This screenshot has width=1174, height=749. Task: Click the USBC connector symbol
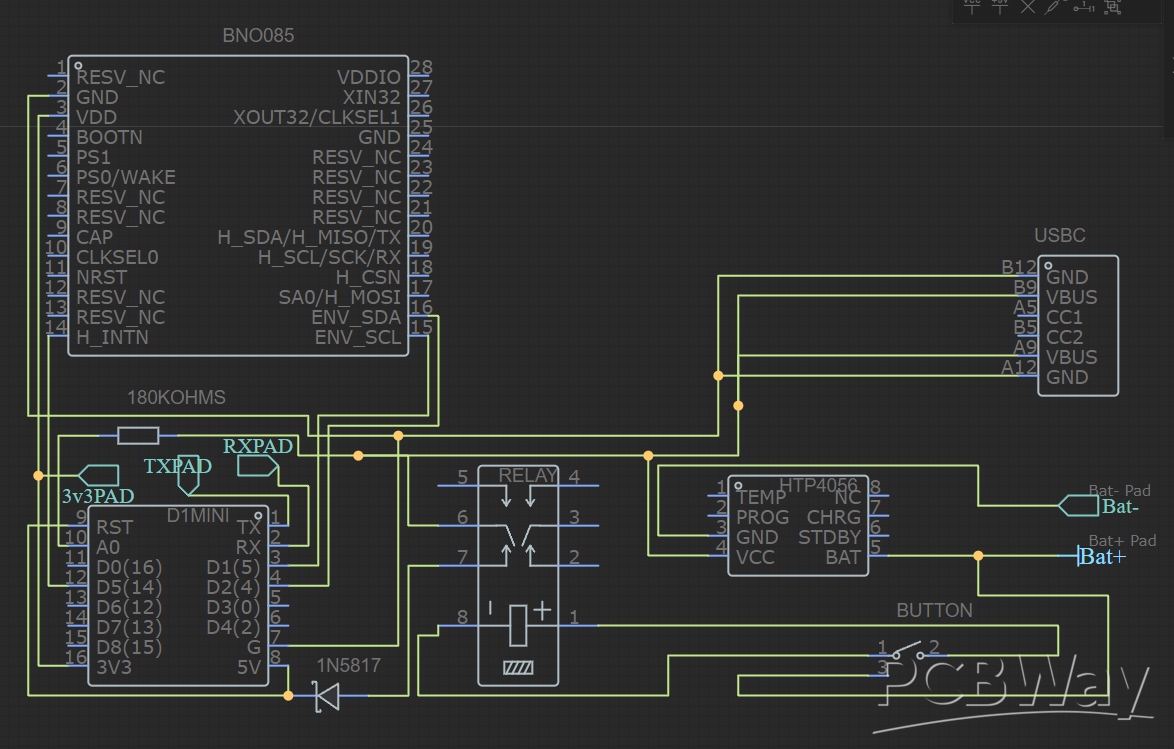pos(1077,325)
